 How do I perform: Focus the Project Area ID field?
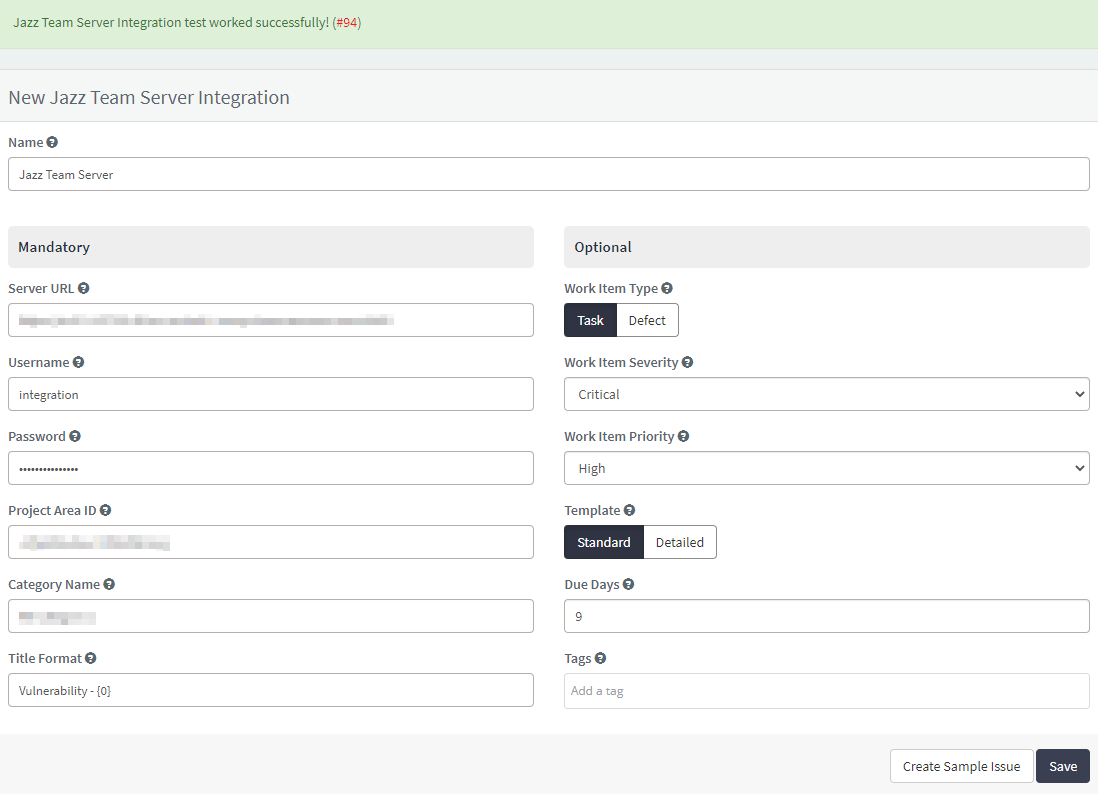click(x=270, y=542)
